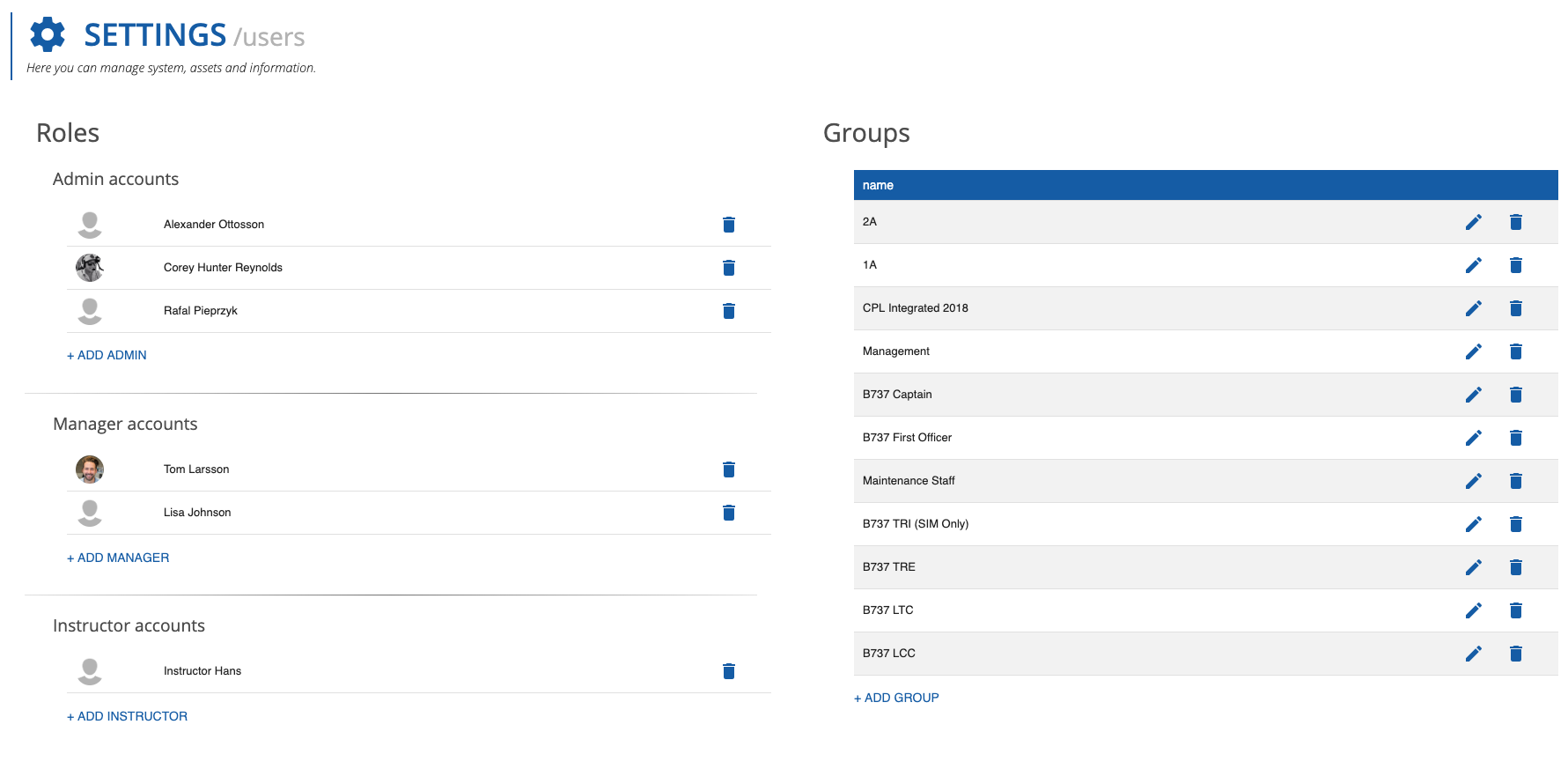
Task: Delete B737 LTC group
Action: click(x=1516, y=610)
